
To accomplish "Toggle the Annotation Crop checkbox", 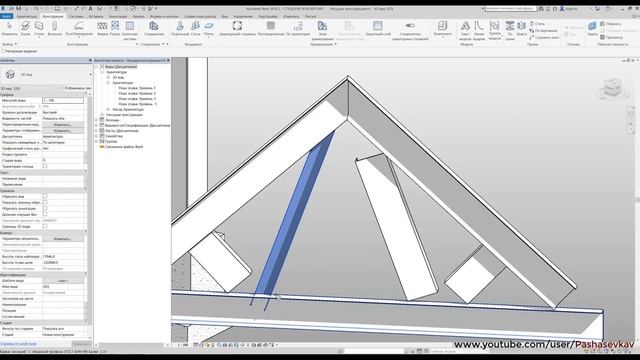I will pos(45,208).
